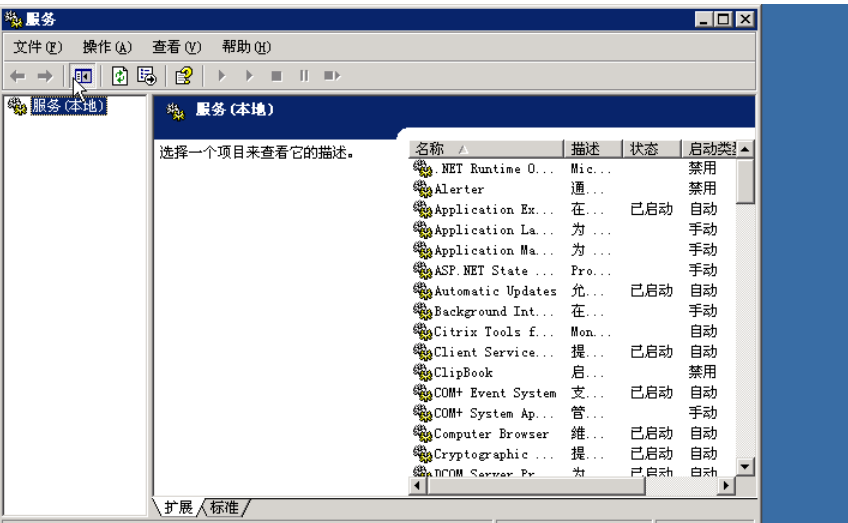Click the 服务(本地) header in details pane

click(234, 110)
